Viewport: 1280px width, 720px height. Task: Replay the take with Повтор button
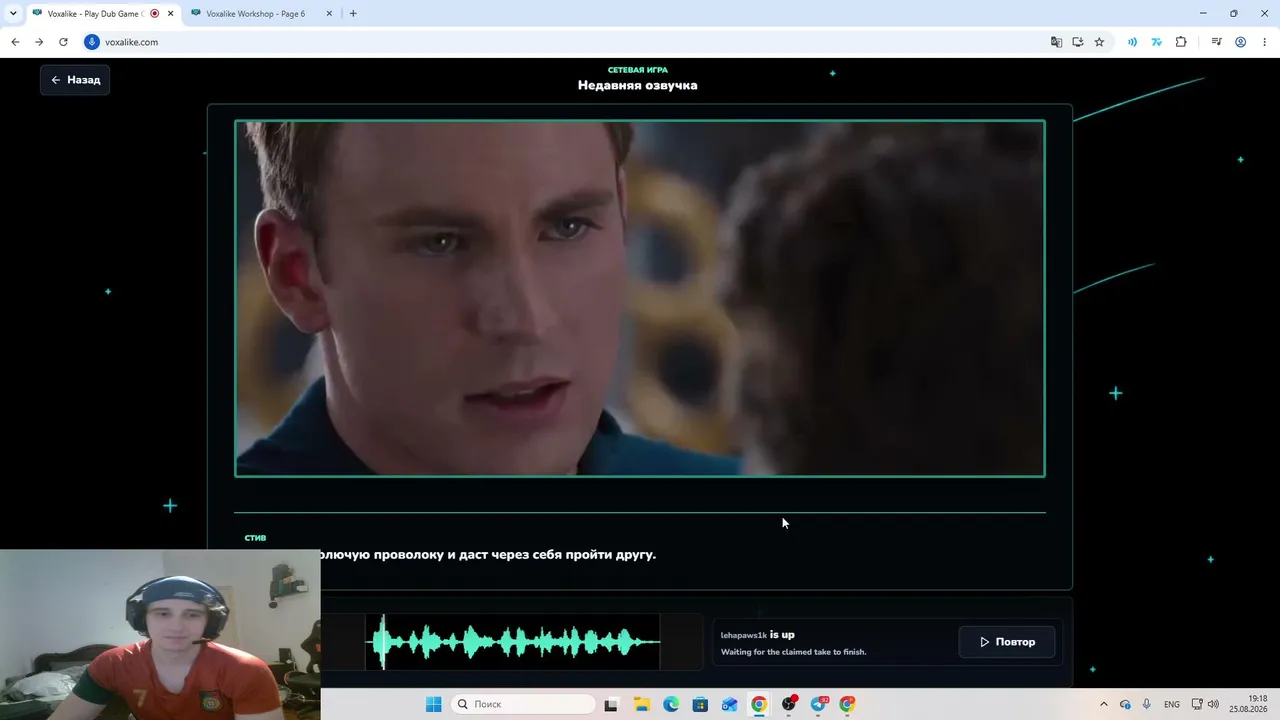(x=1007, y=642)
